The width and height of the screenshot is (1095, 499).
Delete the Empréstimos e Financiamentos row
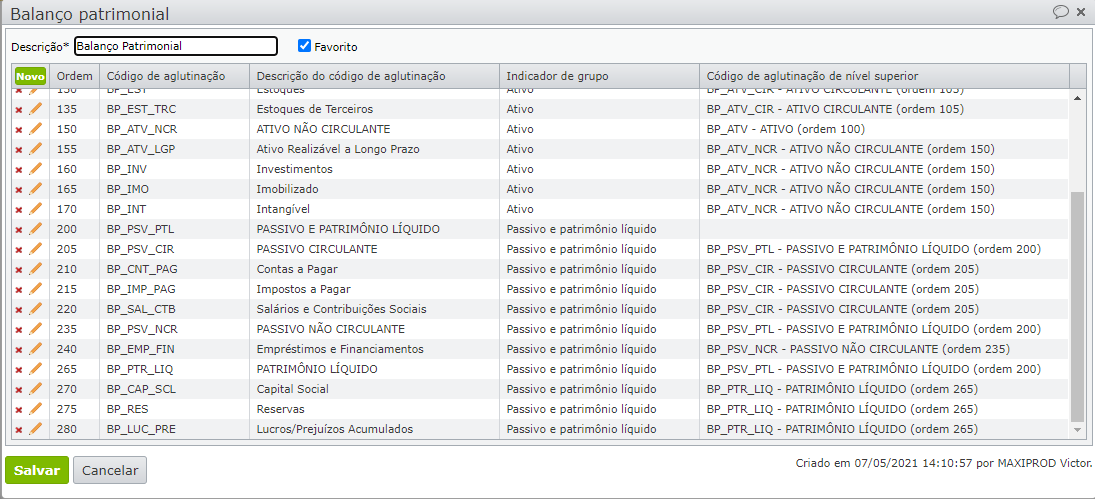(x=19, y=350)
